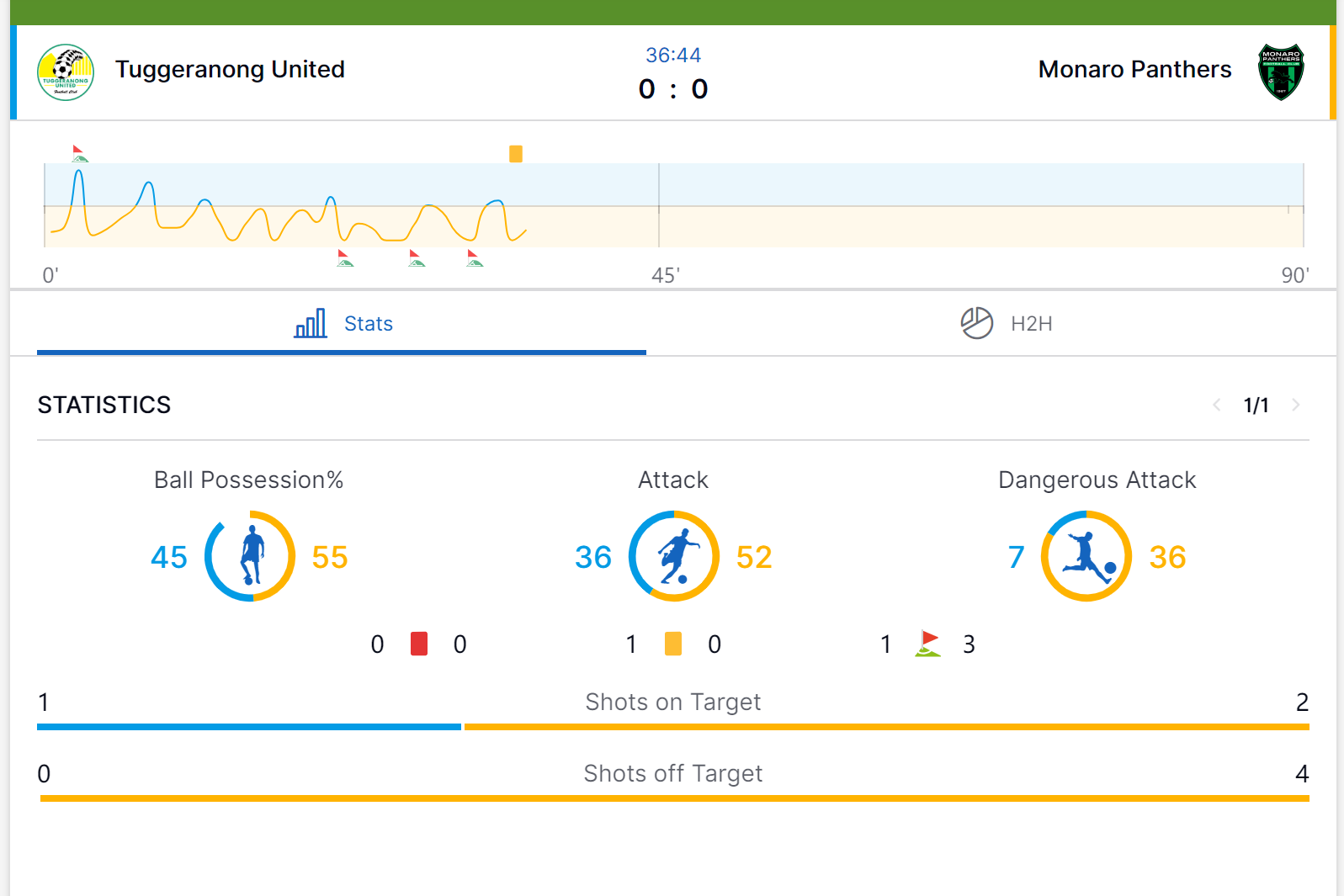Open the Monaro Panthers team name link
The height and width of the screenshot is (896, 1344).
click(1134, 69)
